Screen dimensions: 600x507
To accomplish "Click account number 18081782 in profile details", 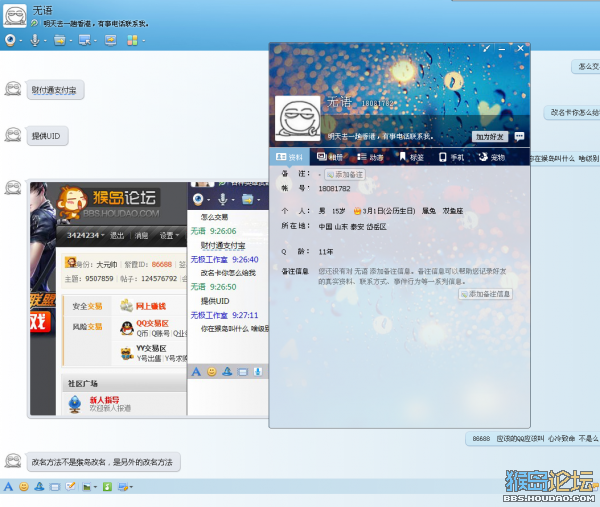I will (x=334, y=189).
